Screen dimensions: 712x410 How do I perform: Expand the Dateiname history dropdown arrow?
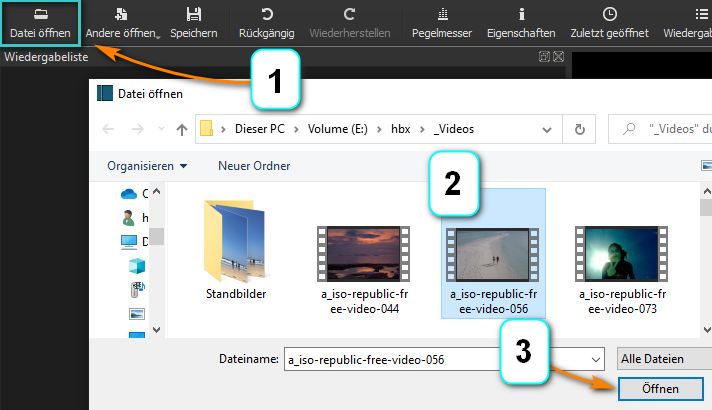coord(596,358)
